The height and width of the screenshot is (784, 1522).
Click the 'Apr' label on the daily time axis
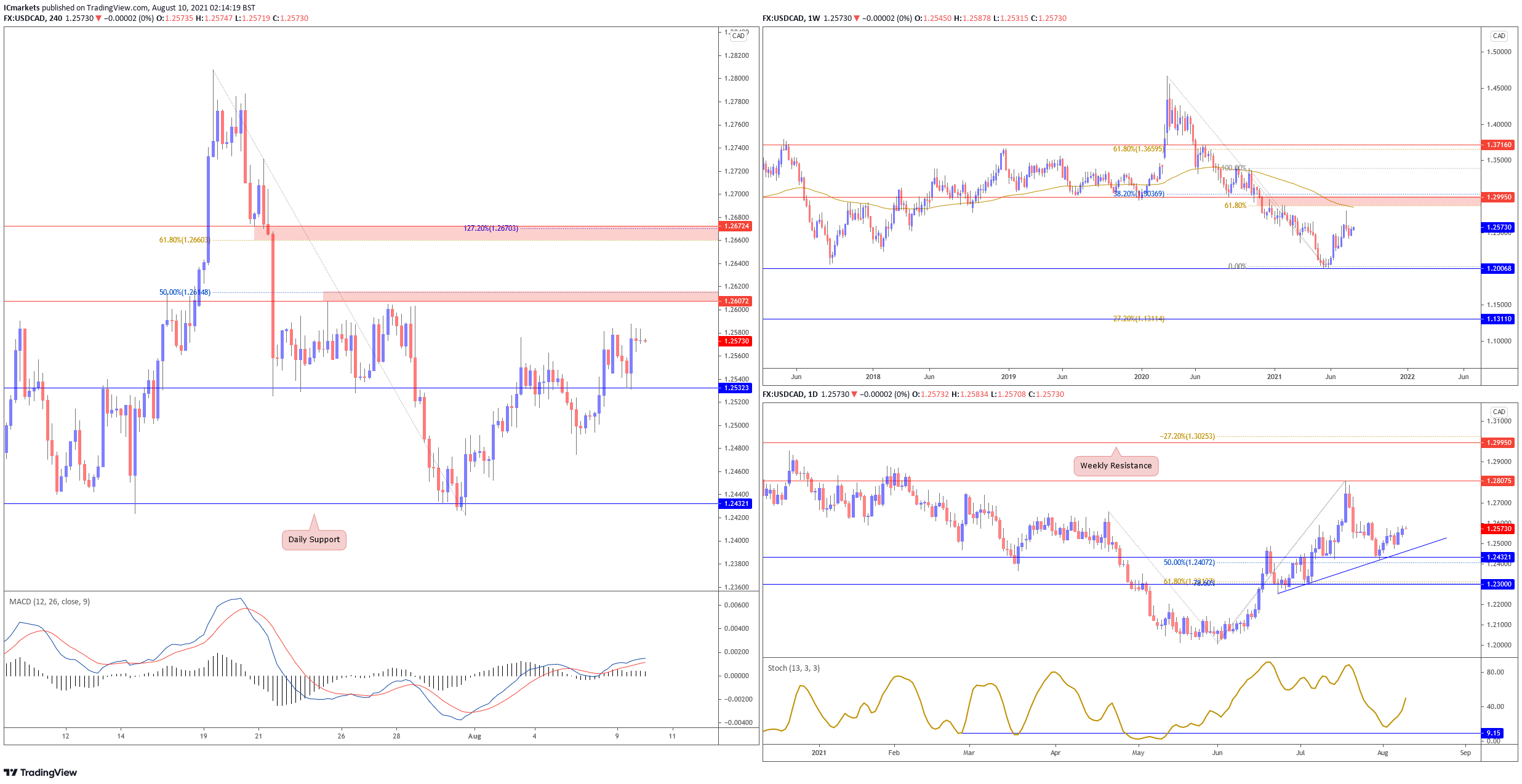(1055, 753)
